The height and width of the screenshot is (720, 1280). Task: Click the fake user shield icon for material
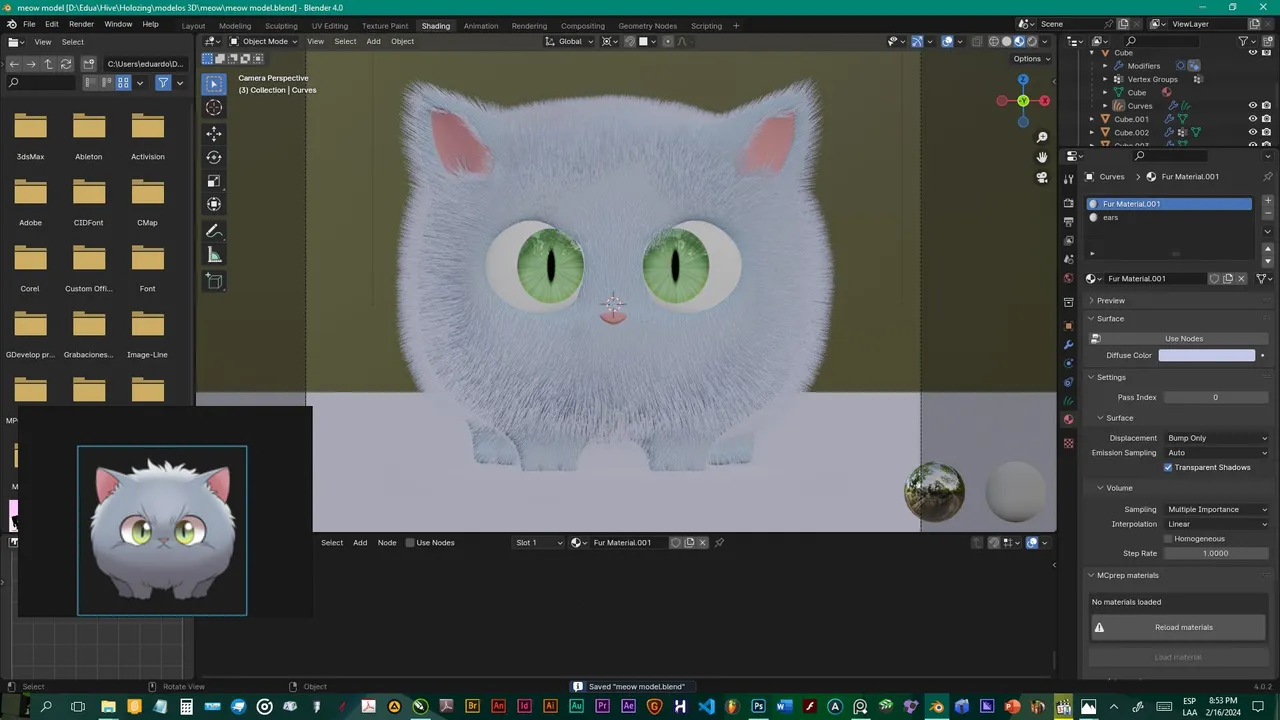[x=1214, y=279]
